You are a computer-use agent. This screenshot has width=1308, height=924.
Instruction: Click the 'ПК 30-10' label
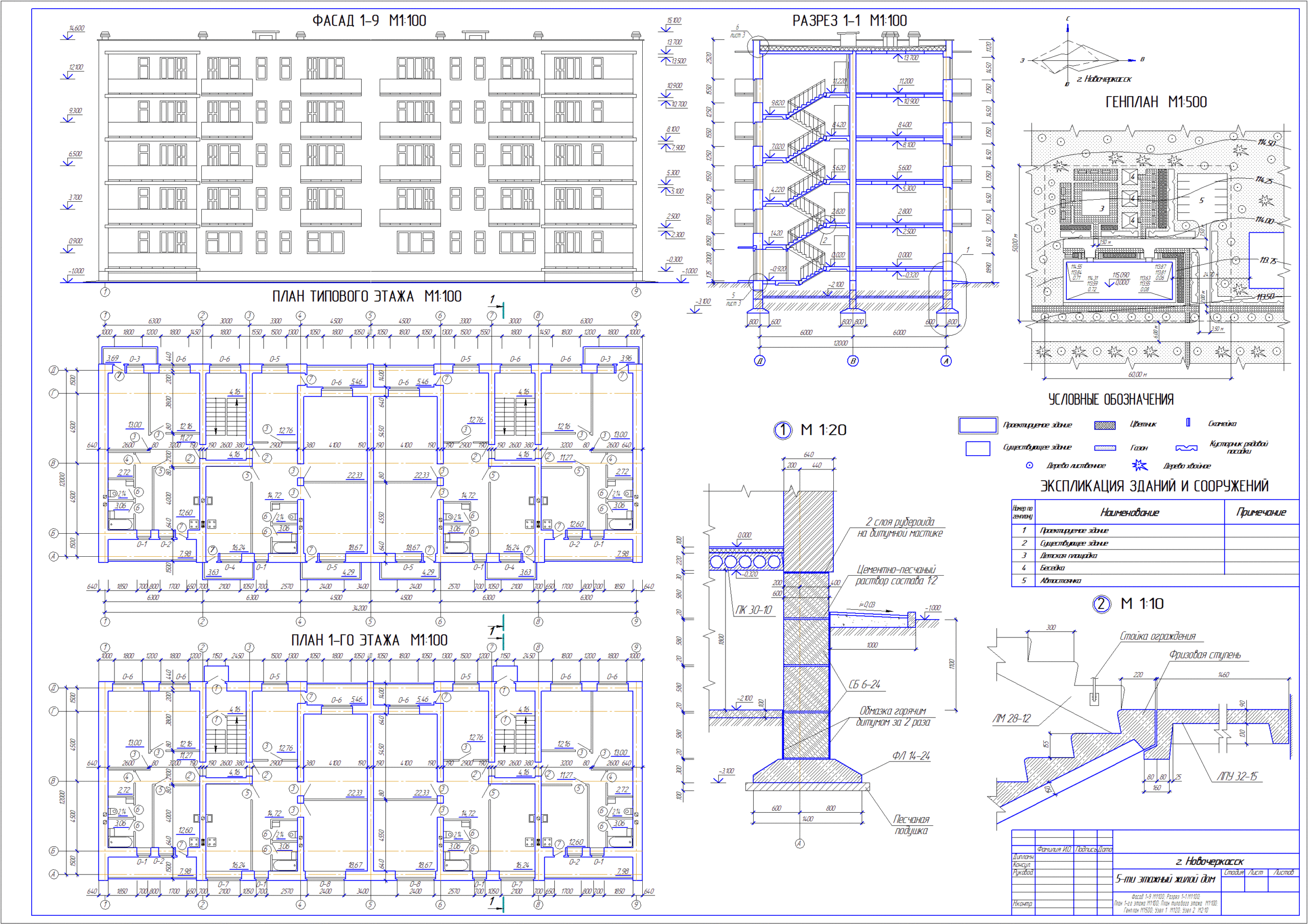coord(753,610)
